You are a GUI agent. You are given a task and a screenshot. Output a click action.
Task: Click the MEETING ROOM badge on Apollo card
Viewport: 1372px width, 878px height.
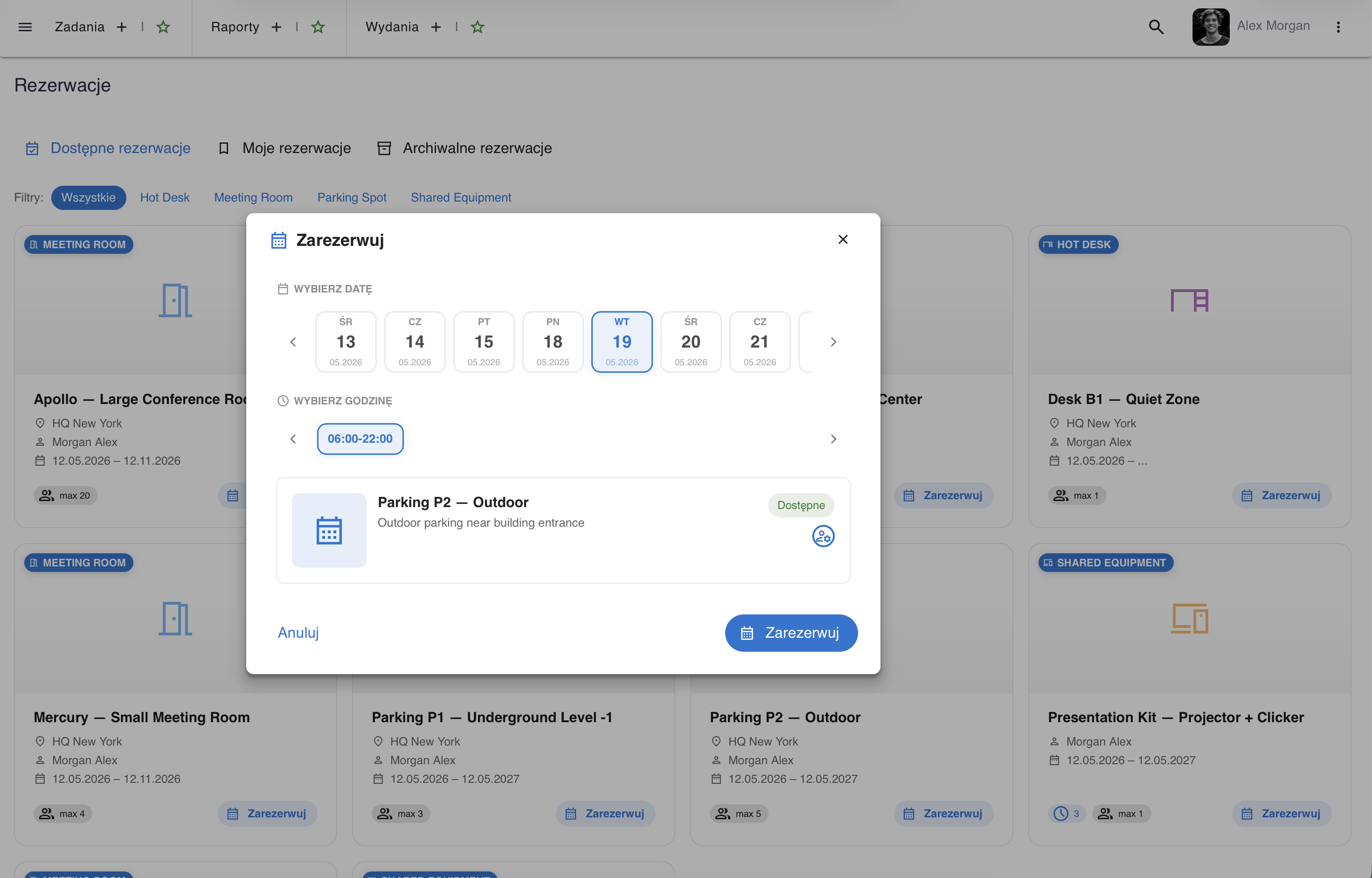79,244
